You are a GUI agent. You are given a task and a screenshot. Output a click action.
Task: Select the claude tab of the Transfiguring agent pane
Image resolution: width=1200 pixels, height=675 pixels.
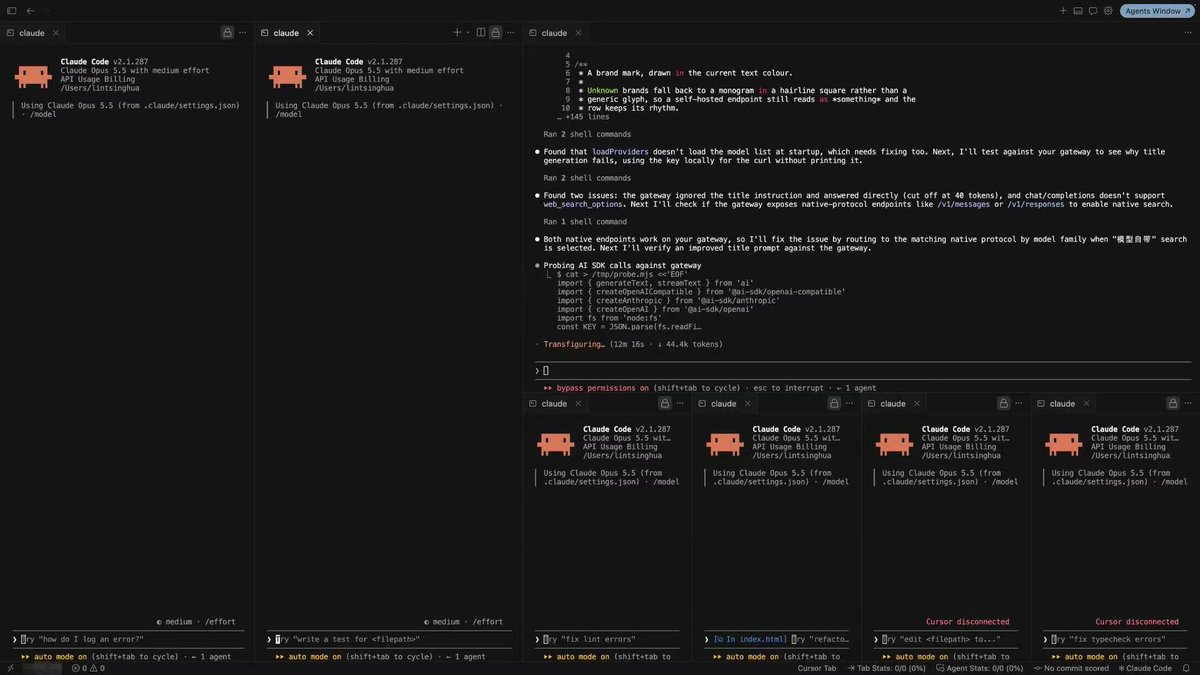click(554, 33)
